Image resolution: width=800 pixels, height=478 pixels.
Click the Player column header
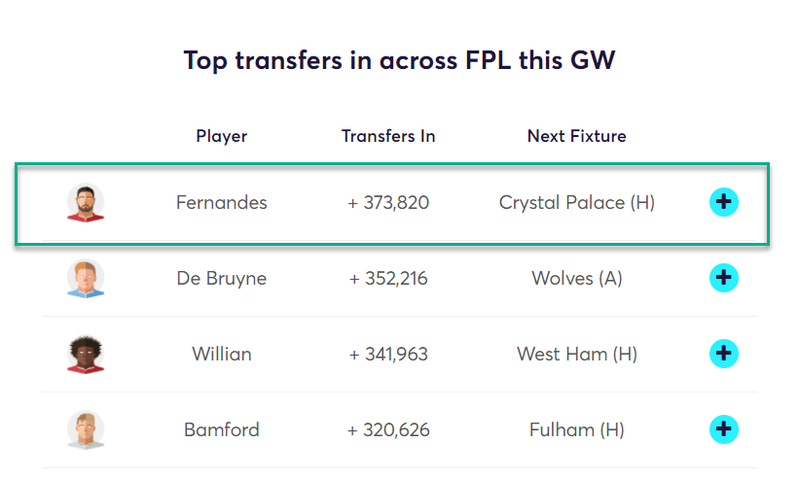221,136
